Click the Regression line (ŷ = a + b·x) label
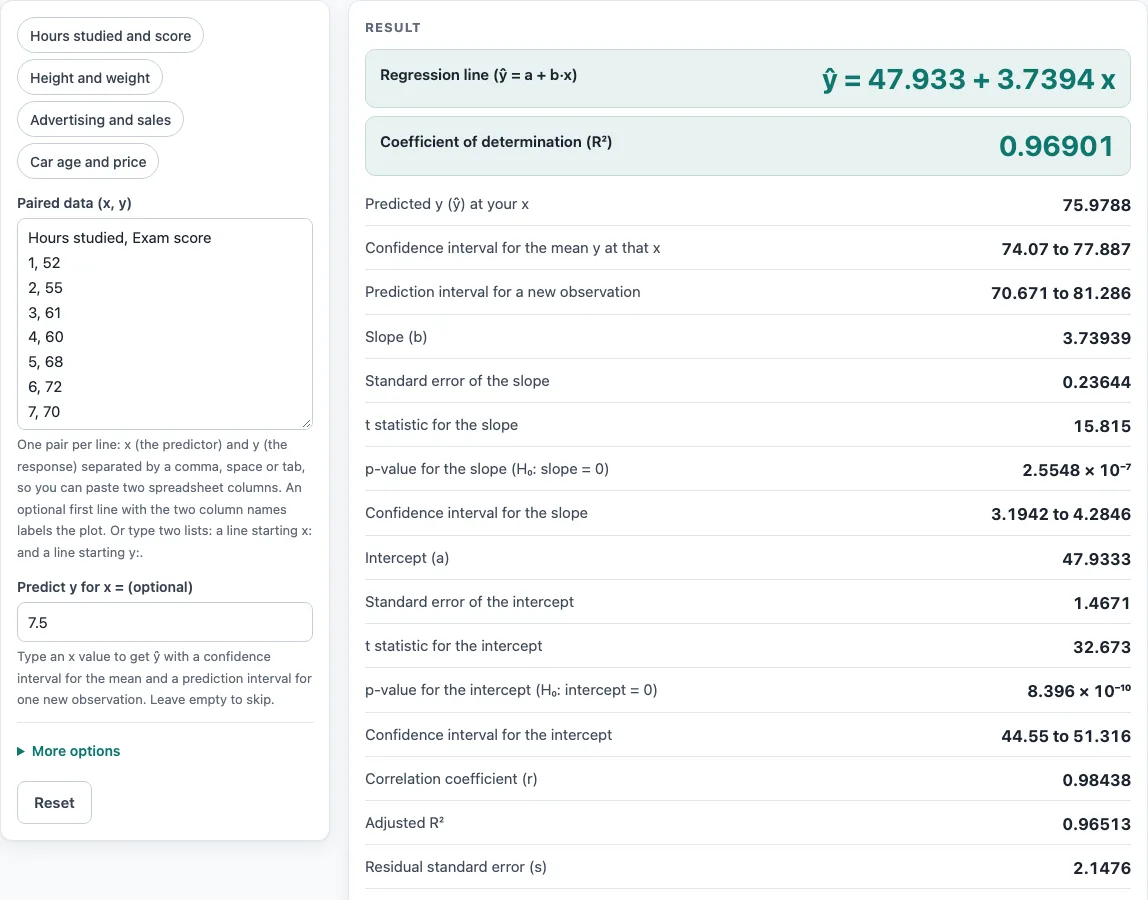The width and height of the screenshot is (1148, 900). [478, 75]
